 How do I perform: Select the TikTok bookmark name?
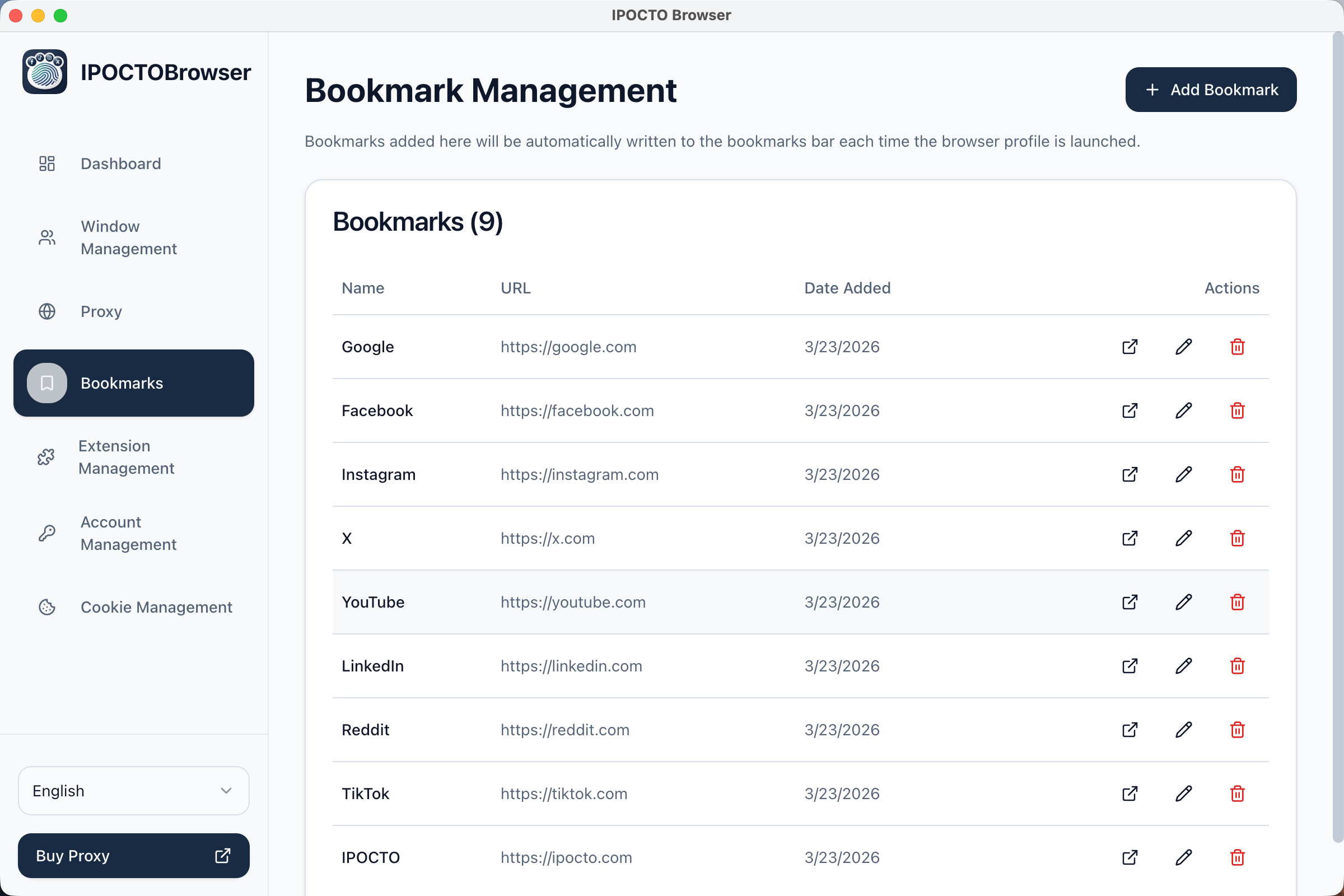point(366,794)
